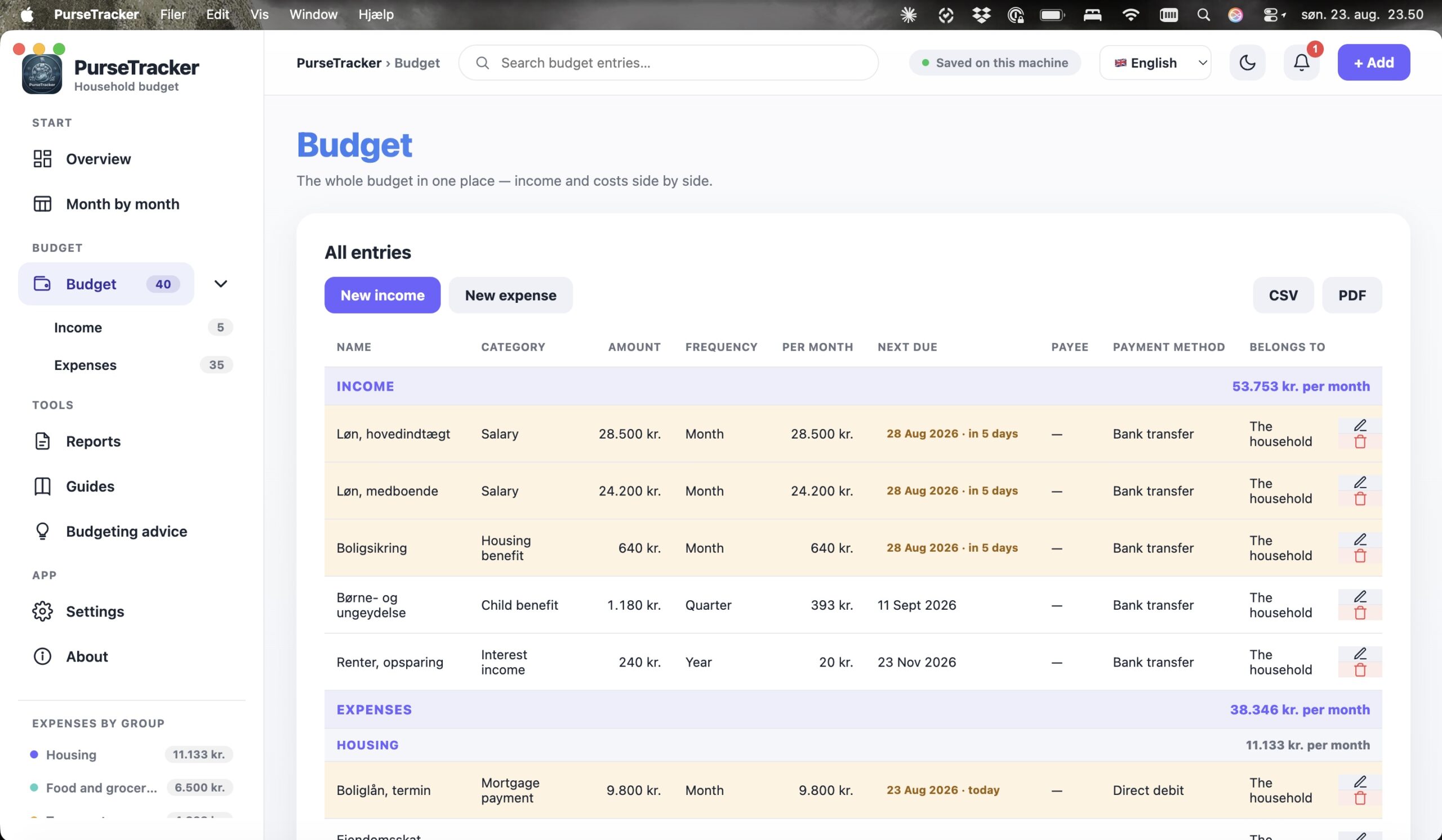Open Siri from the menu bar
This screenshot has width=1442, height=840.
(1235, 15)
